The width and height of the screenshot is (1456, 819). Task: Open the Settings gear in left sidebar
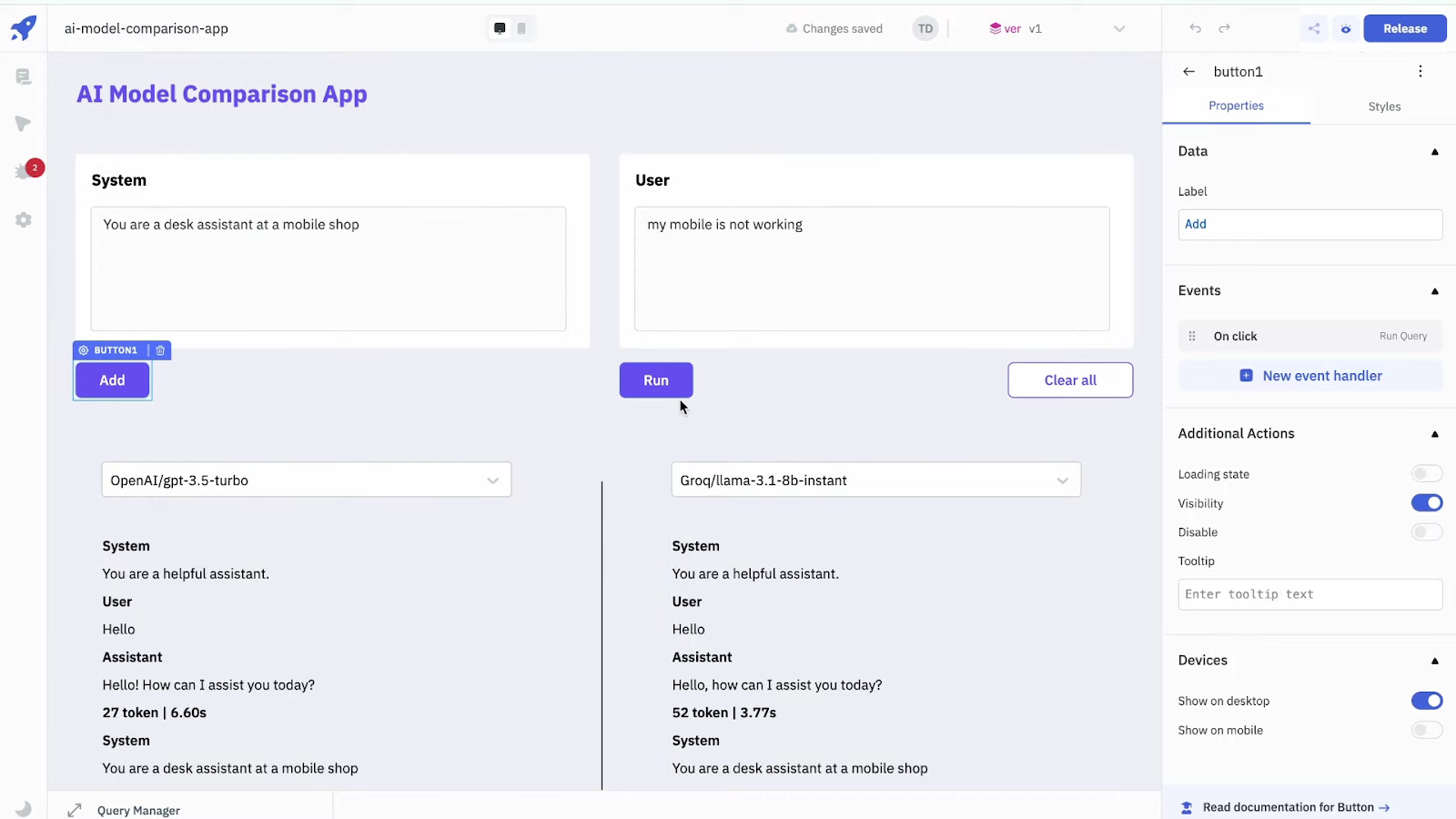pos(24,219)
